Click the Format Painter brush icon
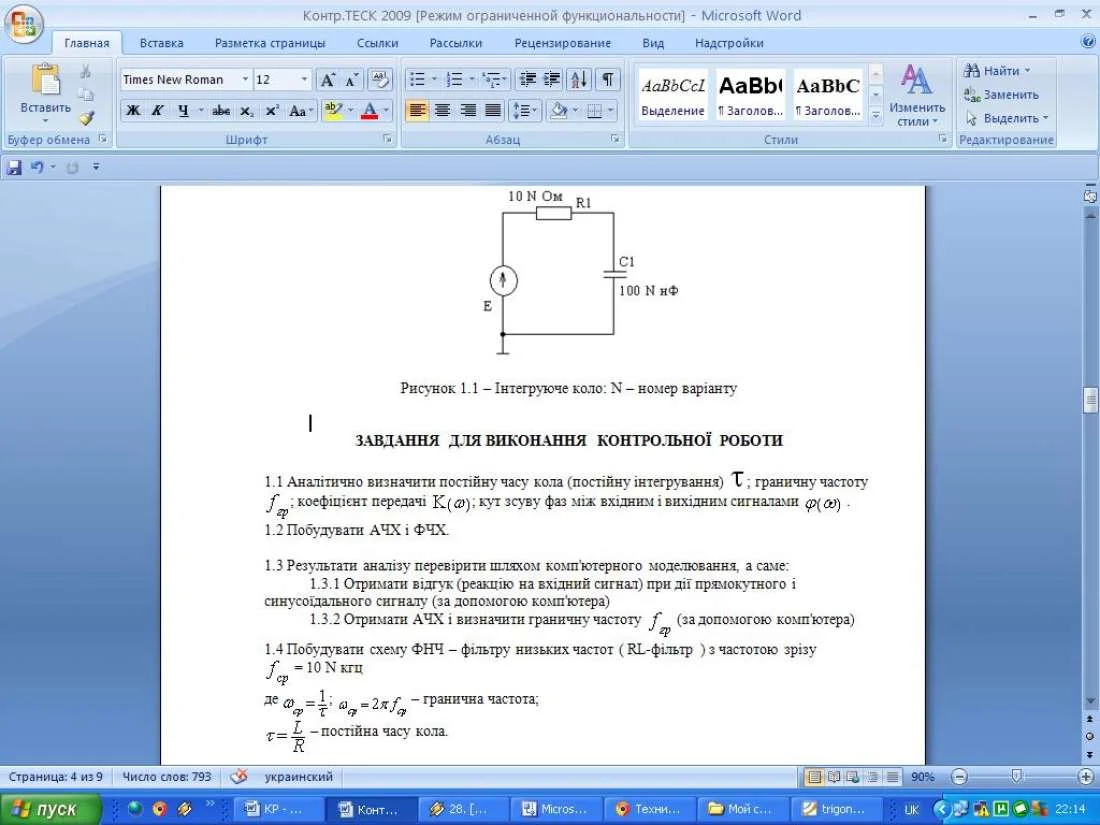Image resolution: width=1100 pixels, height=825 pixels. click(x=86, y=118)
